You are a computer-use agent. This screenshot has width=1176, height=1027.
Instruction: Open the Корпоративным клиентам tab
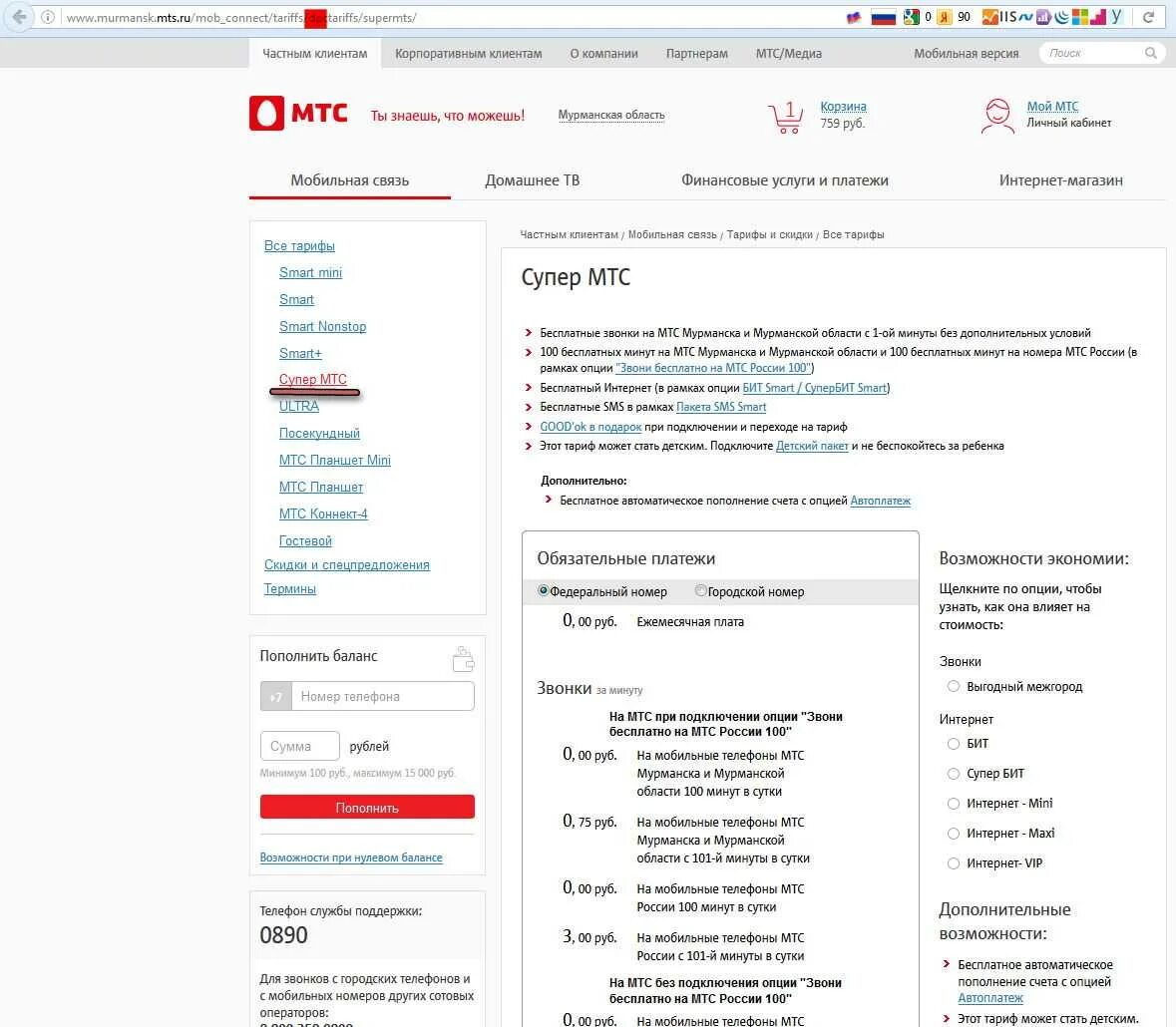pyautogui.click(x=469, y=53)
